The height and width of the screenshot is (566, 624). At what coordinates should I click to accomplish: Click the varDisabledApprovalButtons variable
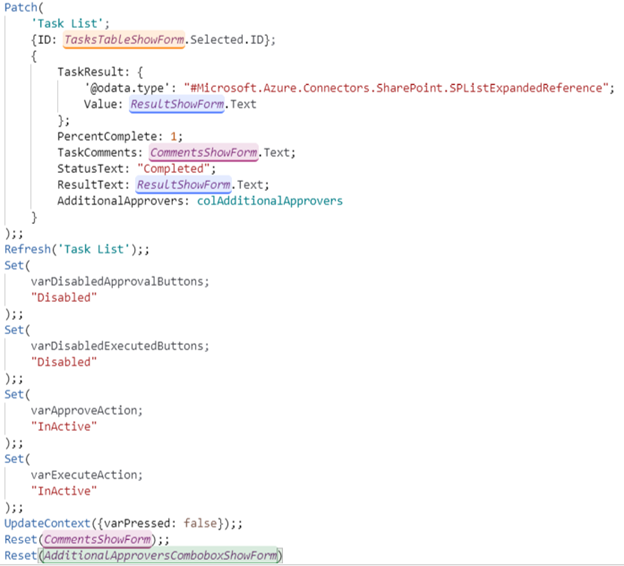(x=117, y=281)
